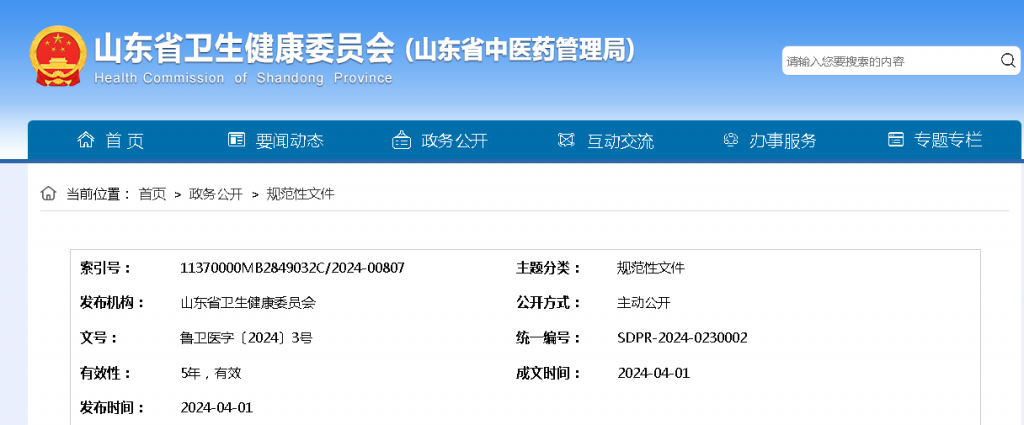The image size is (1024, 425).
Task: Click the icon beside 专题专栏
Action: point(896,140)
